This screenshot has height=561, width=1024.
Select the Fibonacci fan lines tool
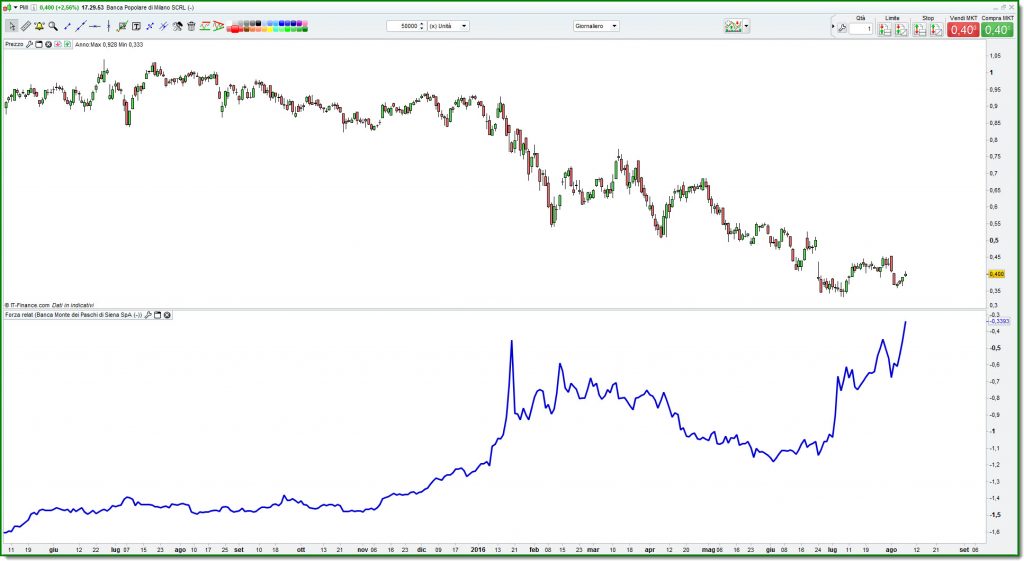(x=163, y=26)
